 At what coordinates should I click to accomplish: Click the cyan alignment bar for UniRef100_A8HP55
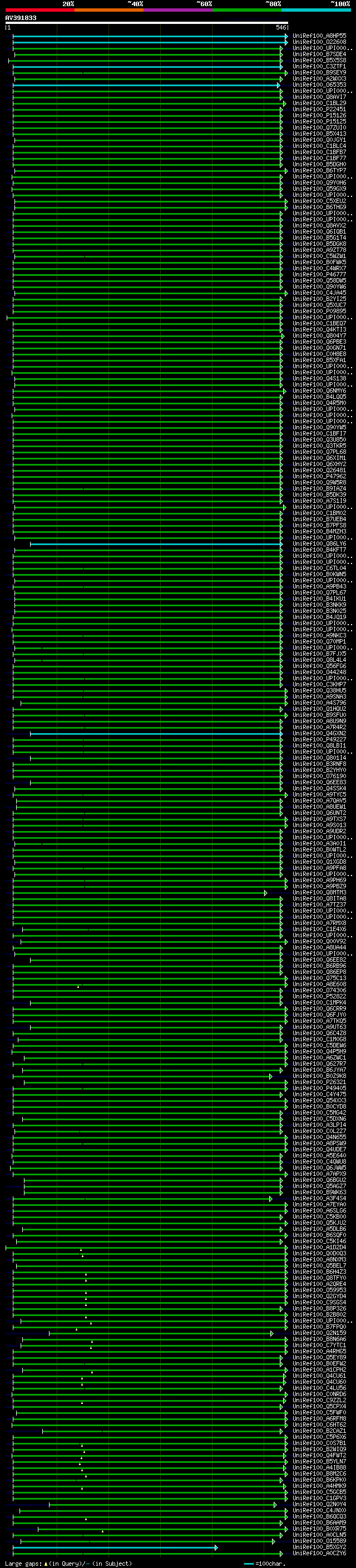pyautogui.click(x=150, y=37)
